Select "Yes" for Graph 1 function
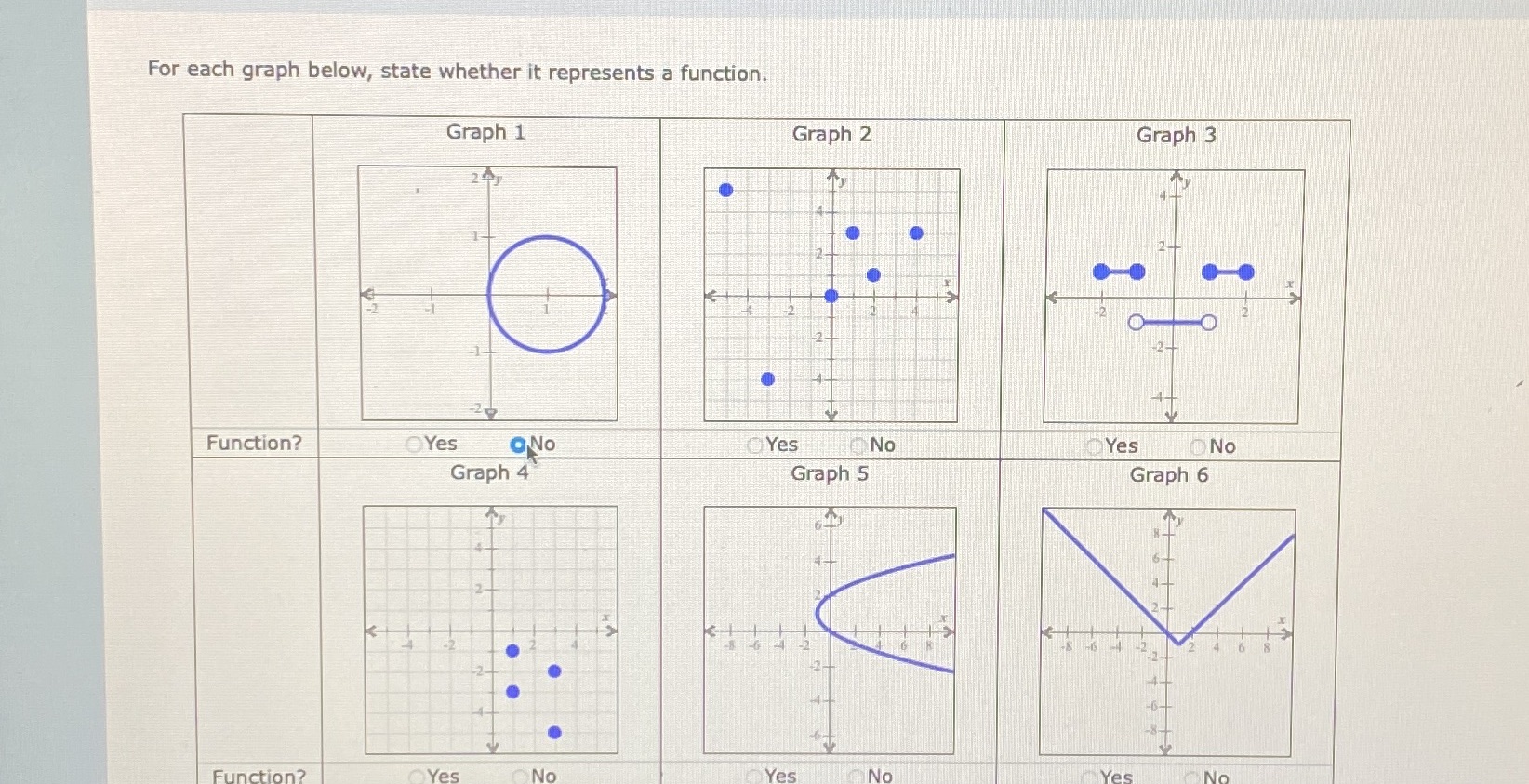This screenshot has height=784, width=1529. point(413,445)
